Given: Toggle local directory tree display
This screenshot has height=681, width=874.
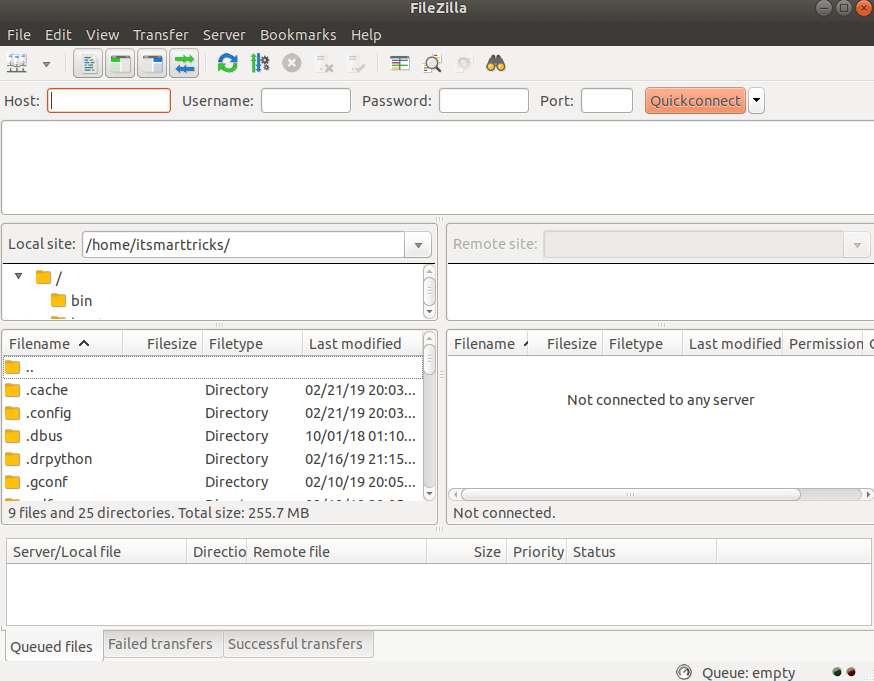Looking at the screenshot, I should (x=120, y=64).
